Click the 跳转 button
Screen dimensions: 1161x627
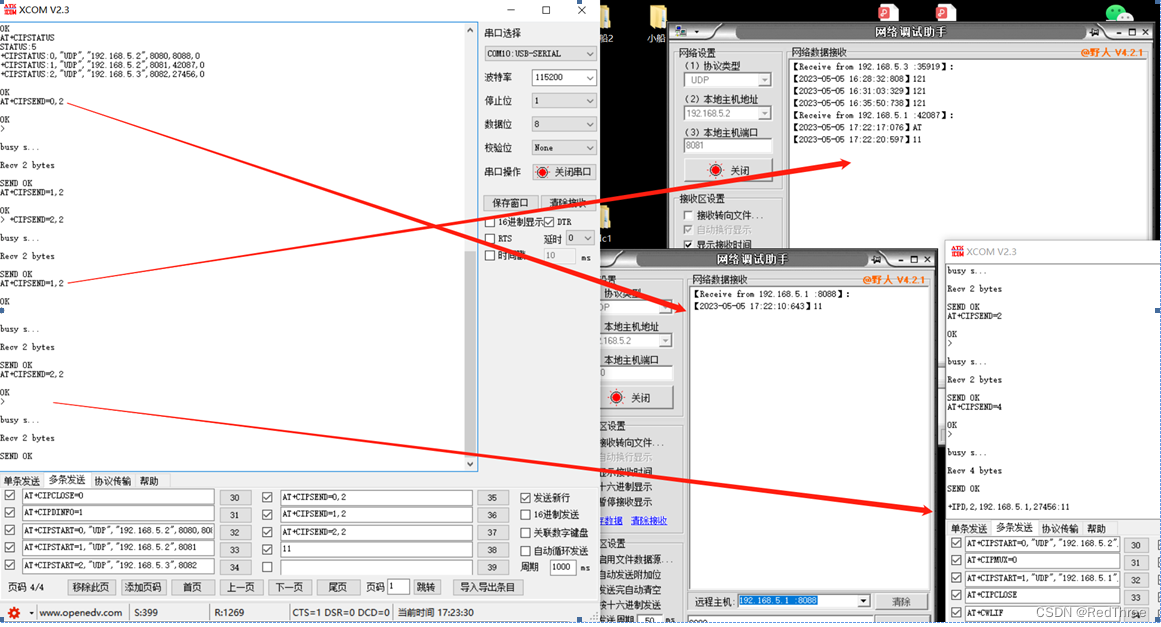coord(426,587)
